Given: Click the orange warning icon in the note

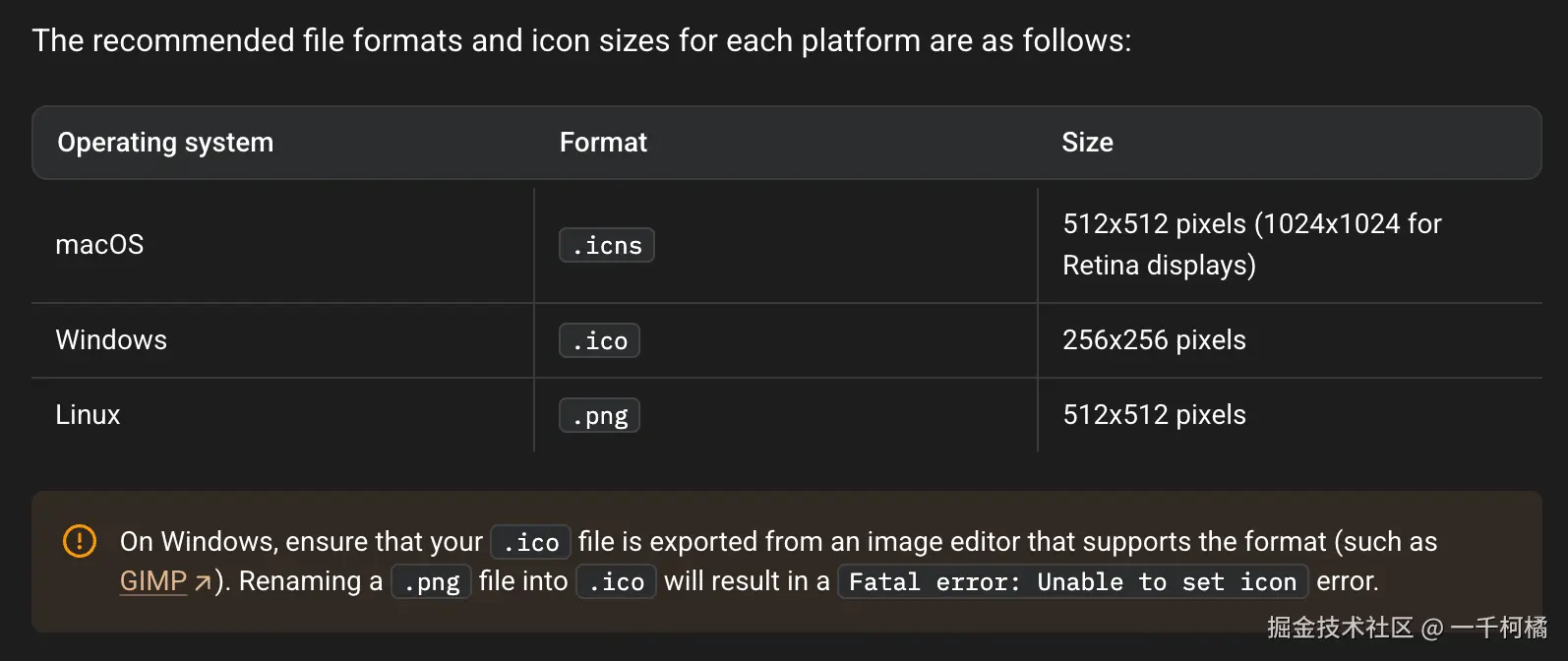Looking at the screenshot, I should pos(80,541).
